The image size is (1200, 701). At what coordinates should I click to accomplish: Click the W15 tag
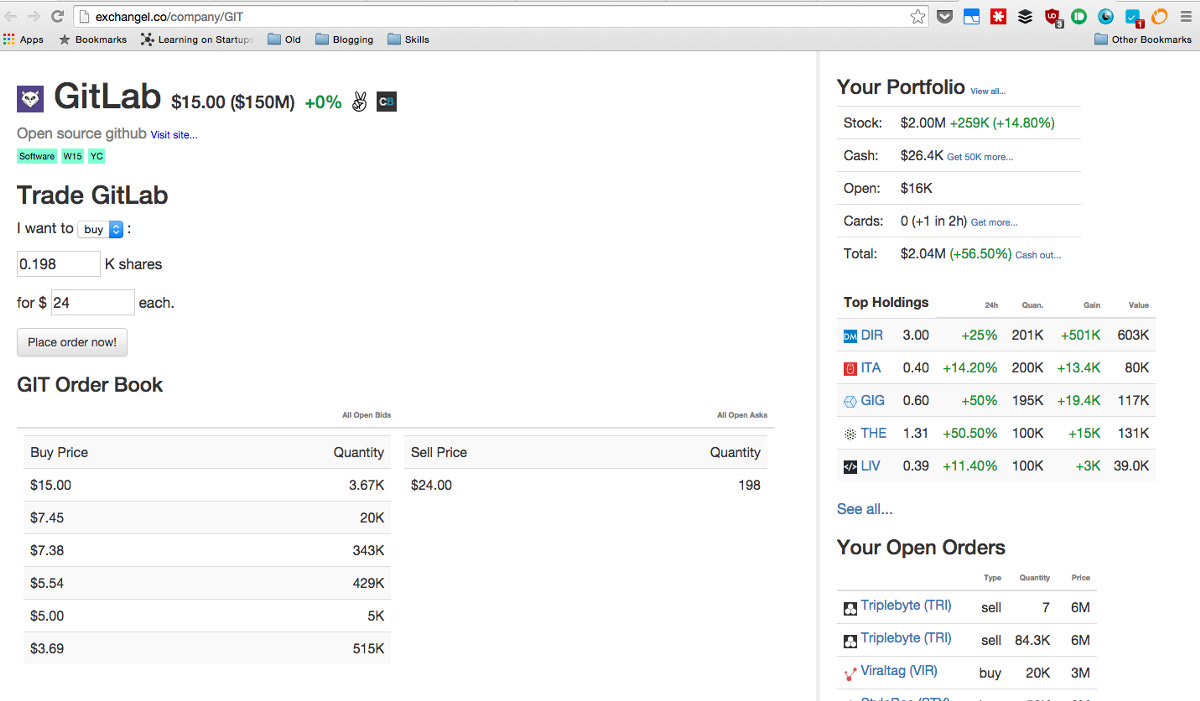[x=72, y=156]
